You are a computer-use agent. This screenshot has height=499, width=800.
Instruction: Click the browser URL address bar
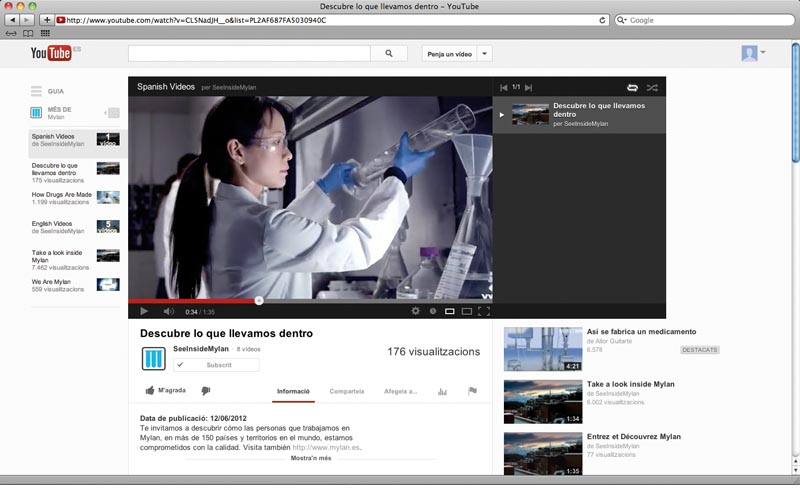pos(332,20)
